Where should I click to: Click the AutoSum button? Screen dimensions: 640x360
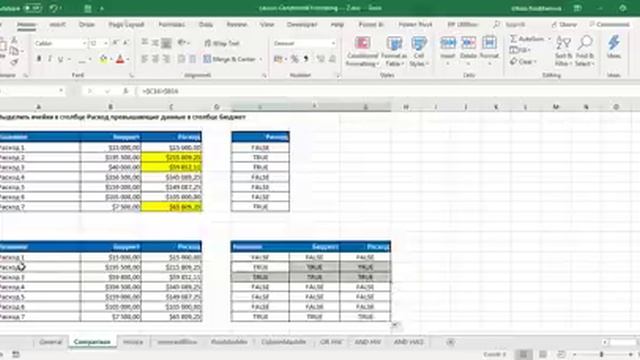pyautogui.click(x=527, y=39)
